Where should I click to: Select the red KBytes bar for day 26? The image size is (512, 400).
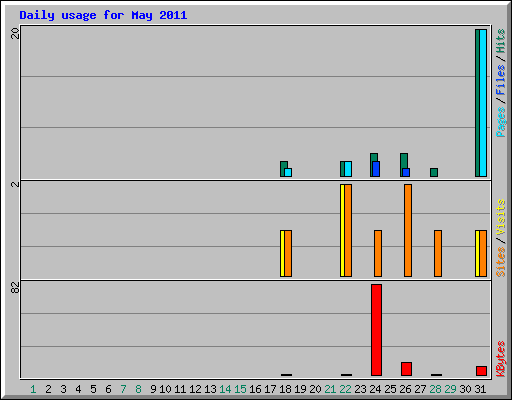[406, 369]
